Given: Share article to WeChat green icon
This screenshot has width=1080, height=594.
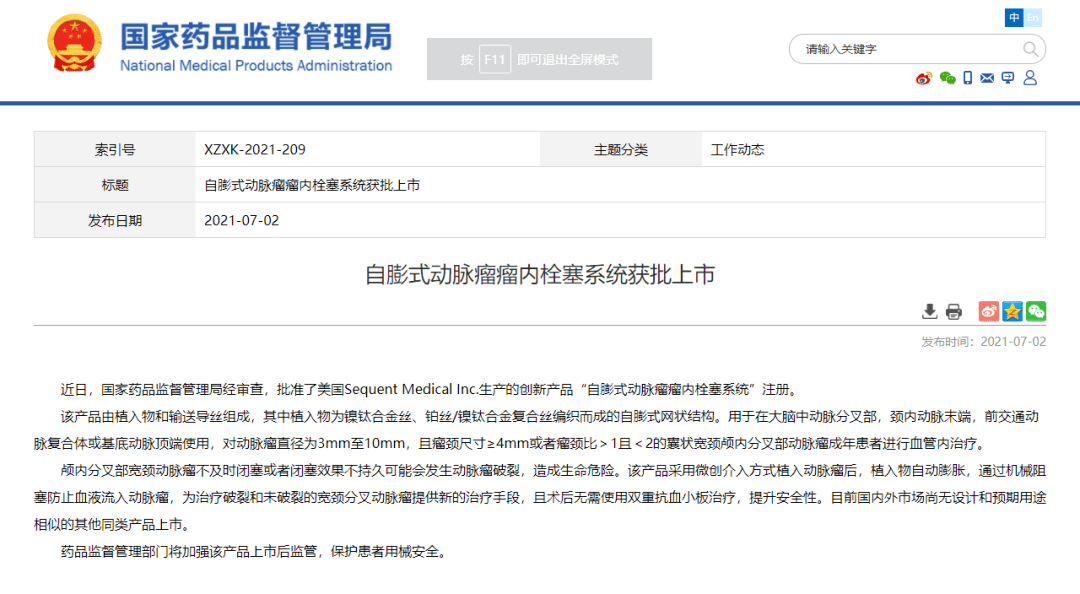Looking at the screenshot, I should 1035,311.
